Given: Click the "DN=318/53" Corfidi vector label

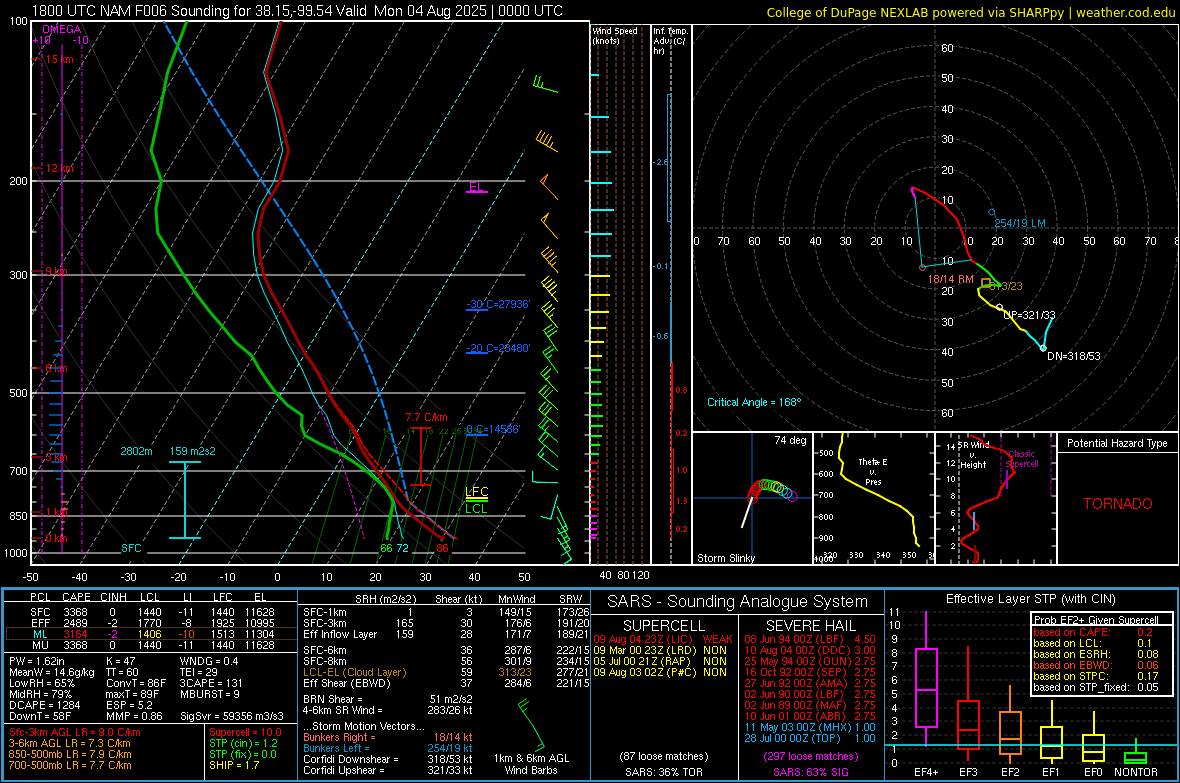Looking at the screenshot, I should pyautogui.click(x=1074, y=356).
